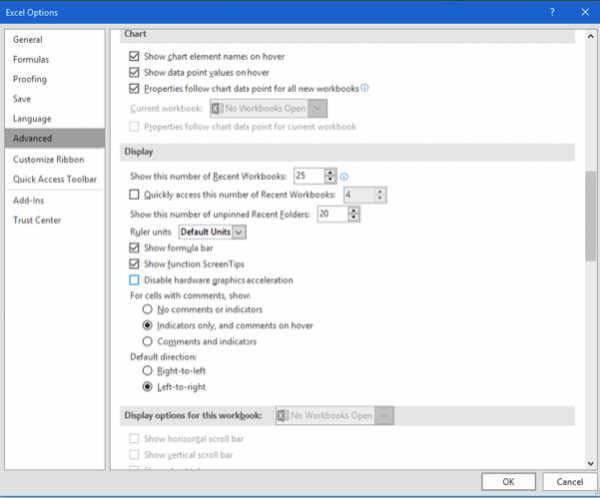
Task: Open Customize Ribbon settings
Action: (x=55, y=159)
